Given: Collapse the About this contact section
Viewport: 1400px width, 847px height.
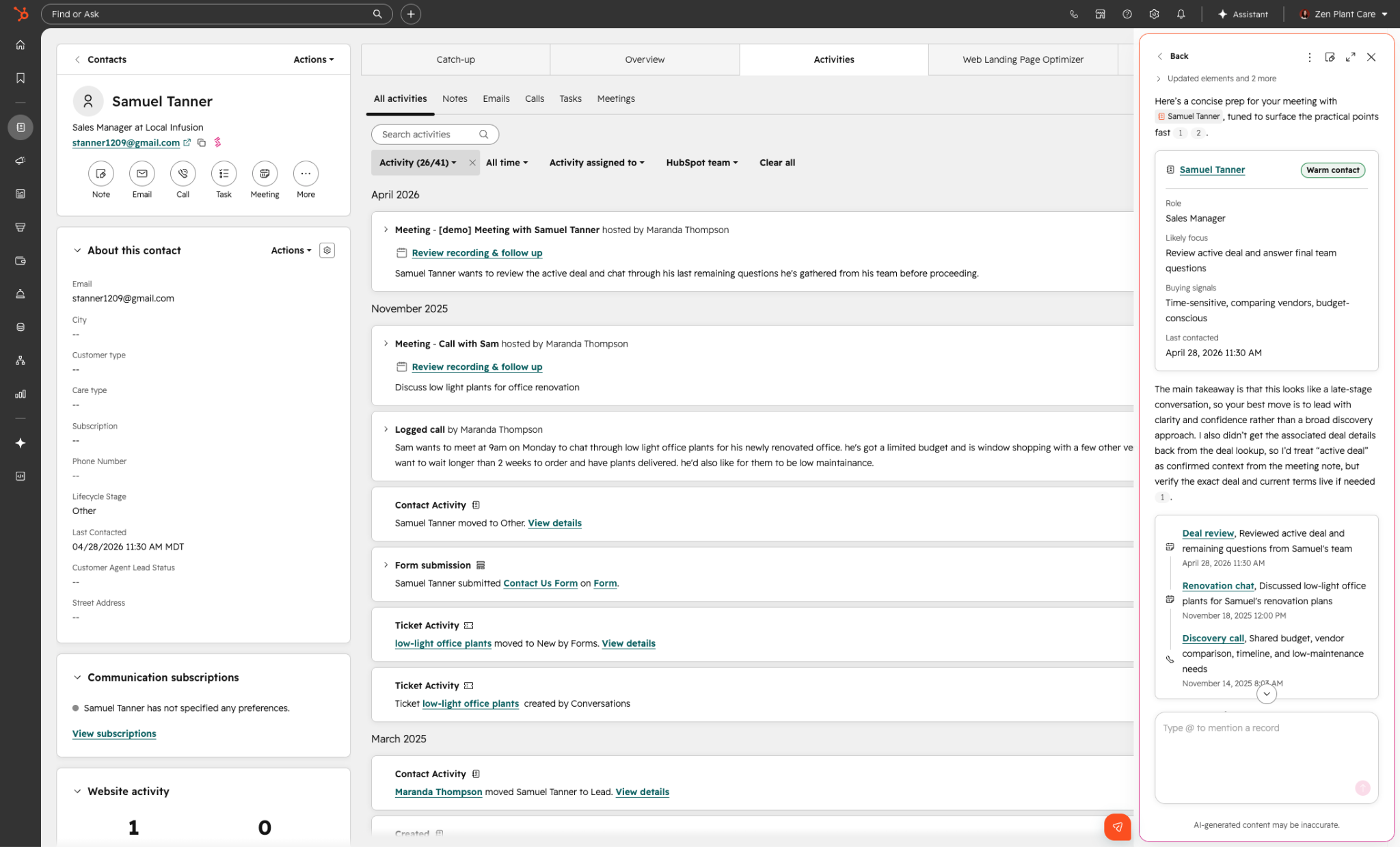Looking at the screenshot, I should [77, 250].
